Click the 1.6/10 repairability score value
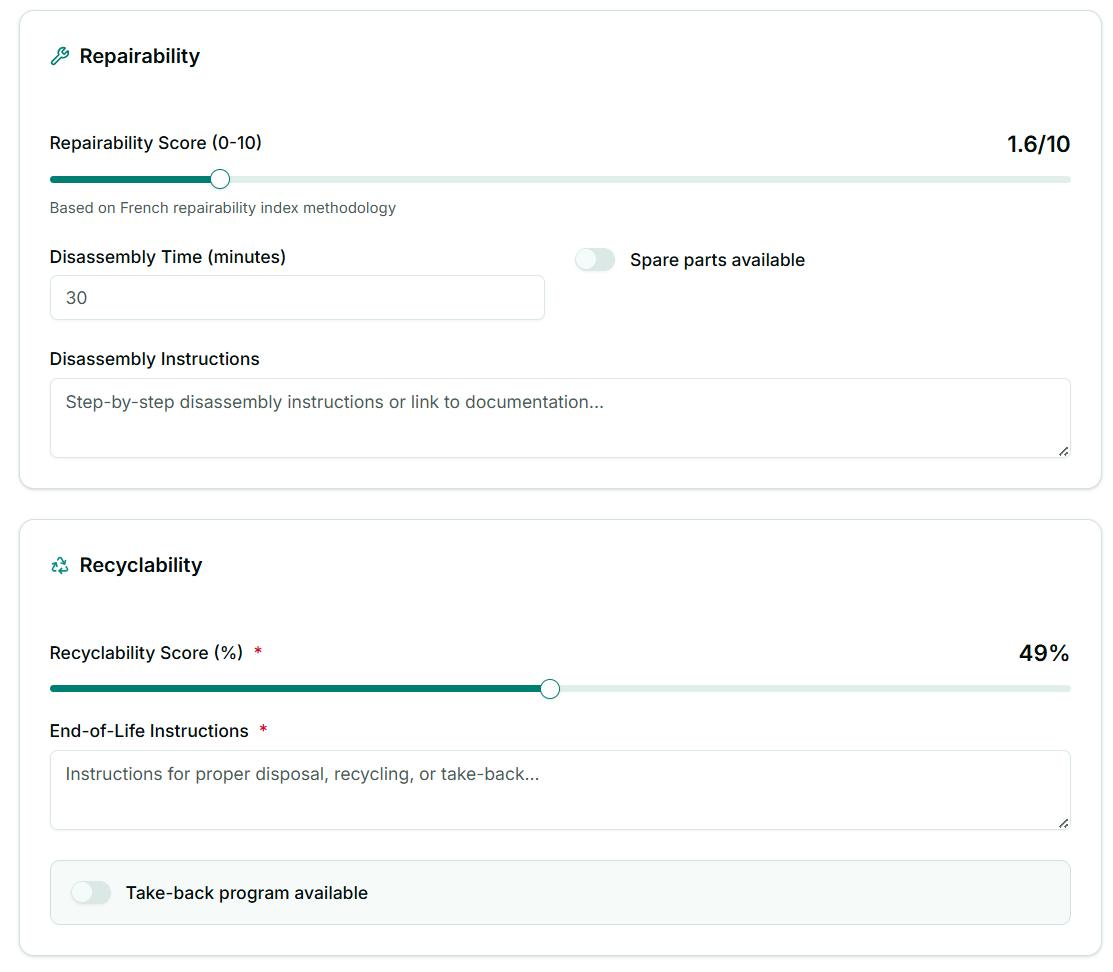 point(1037,144)
